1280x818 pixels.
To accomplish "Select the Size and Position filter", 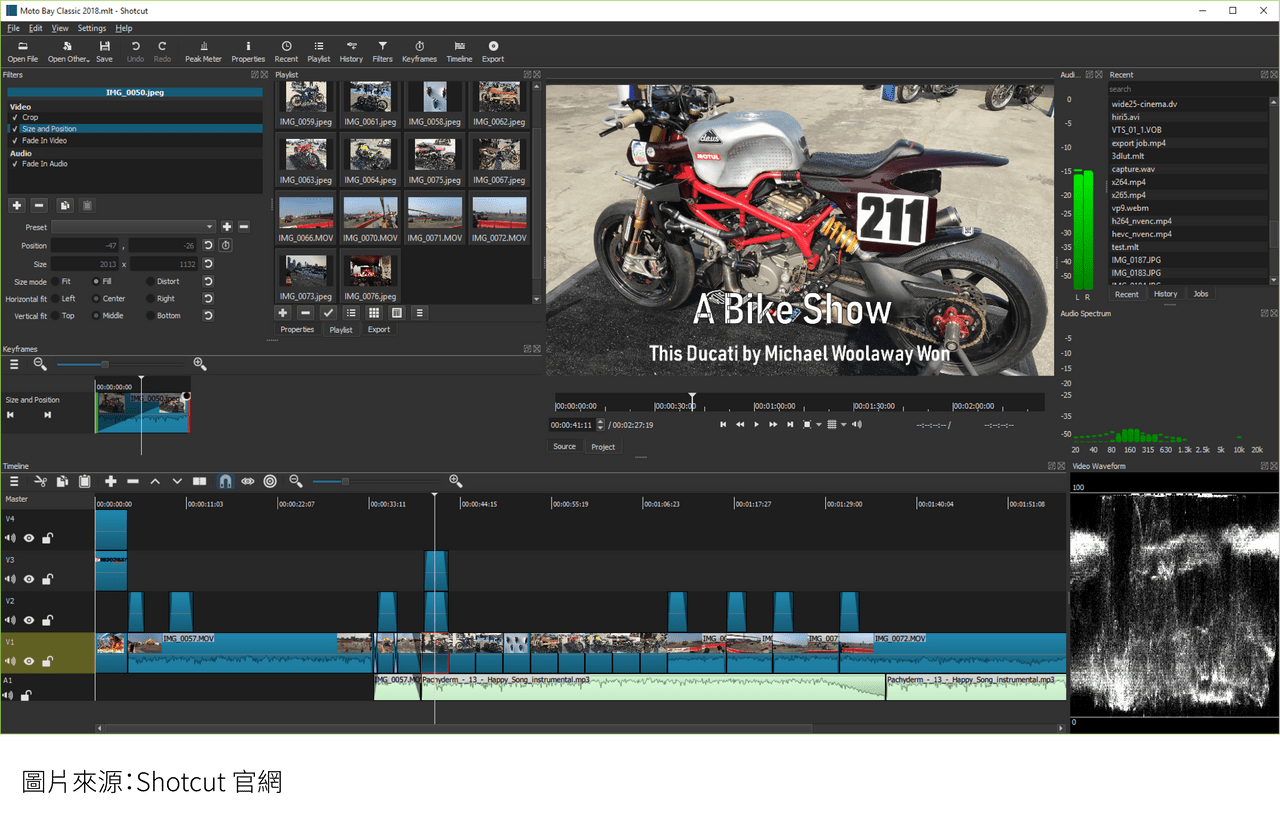I will pyautogui.click(x=135, y=129).
